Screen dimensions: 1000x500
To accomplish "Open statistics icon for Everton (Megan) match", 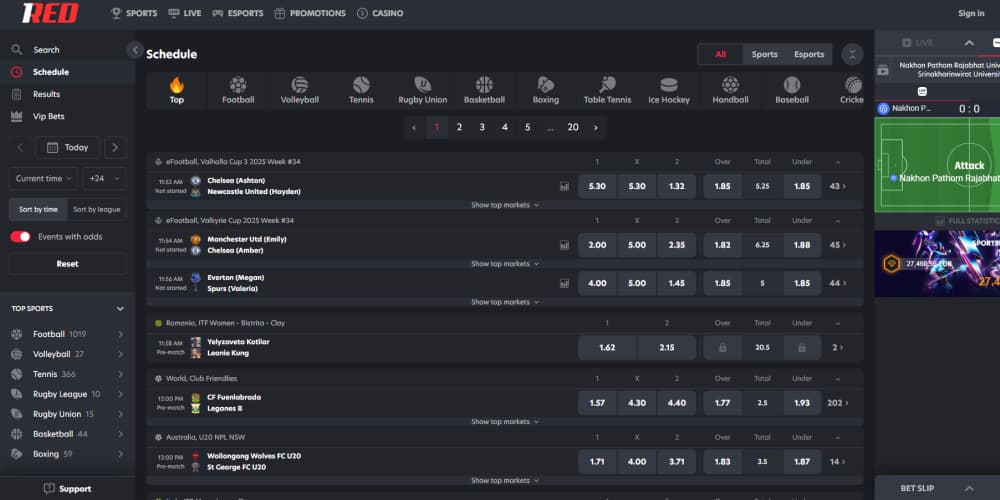I will (x=564, y=283).
